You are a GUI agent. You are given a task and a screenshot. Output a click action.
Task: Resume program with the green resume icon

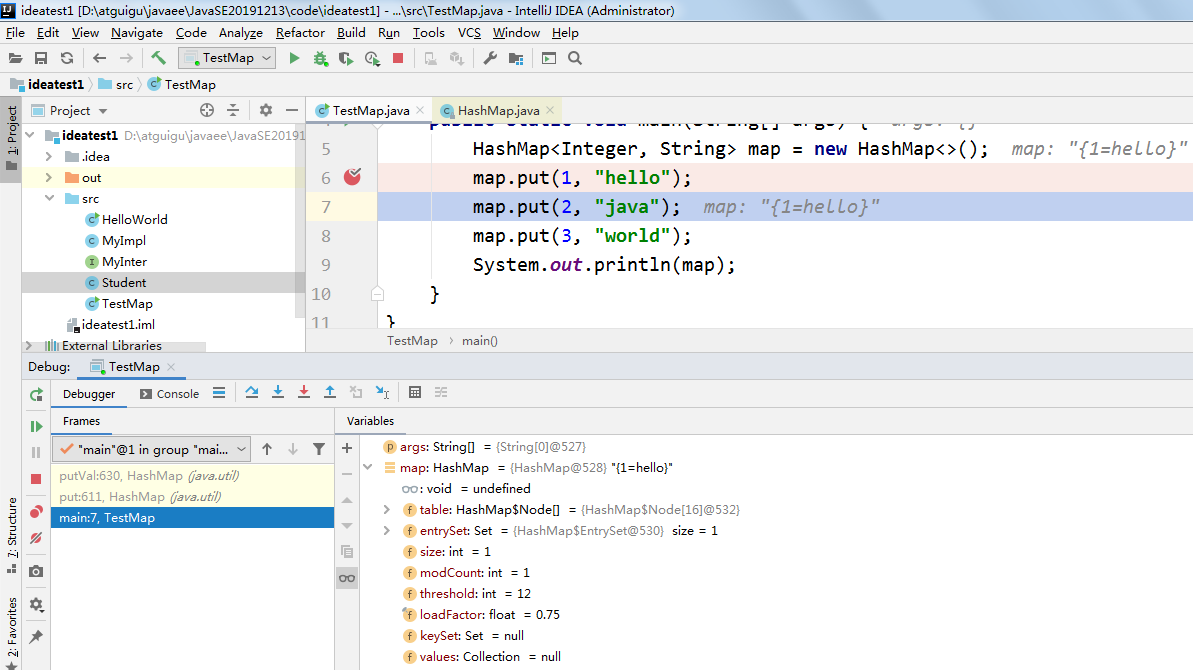(x=36, y=426)
